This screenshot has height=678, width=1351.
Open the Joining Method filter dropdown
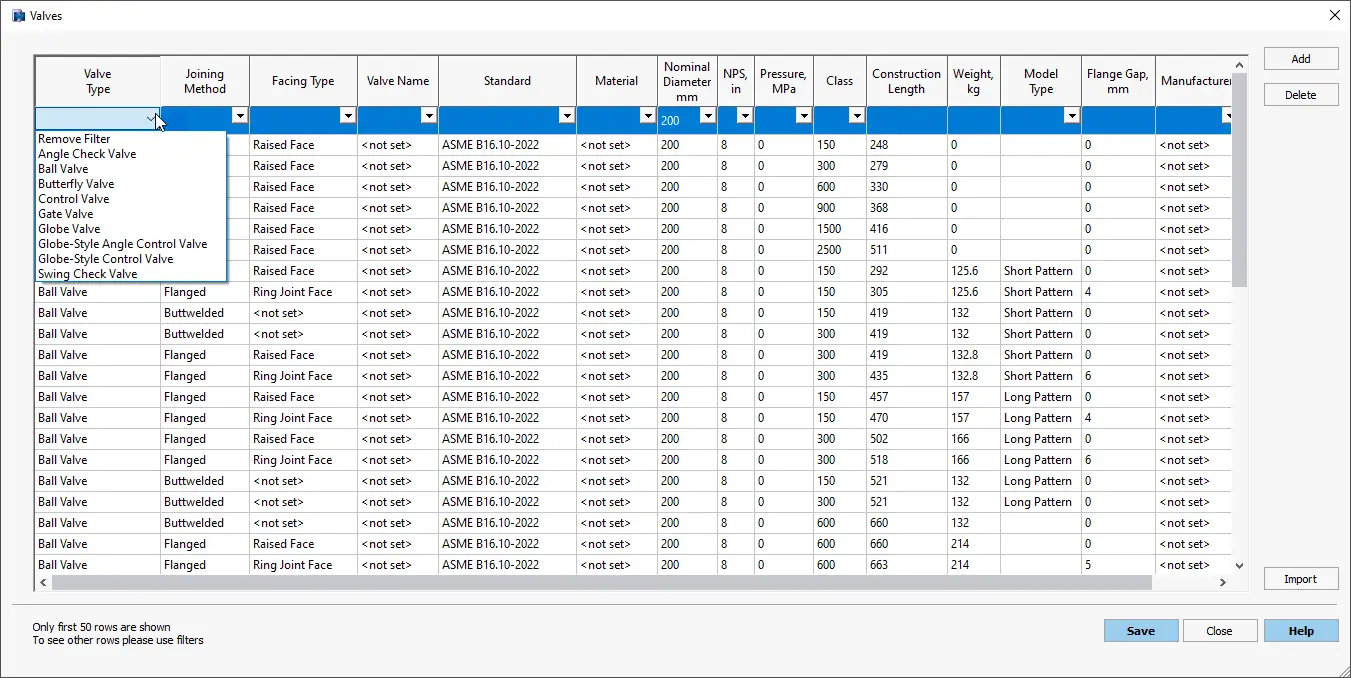click(x=239, y=116)
